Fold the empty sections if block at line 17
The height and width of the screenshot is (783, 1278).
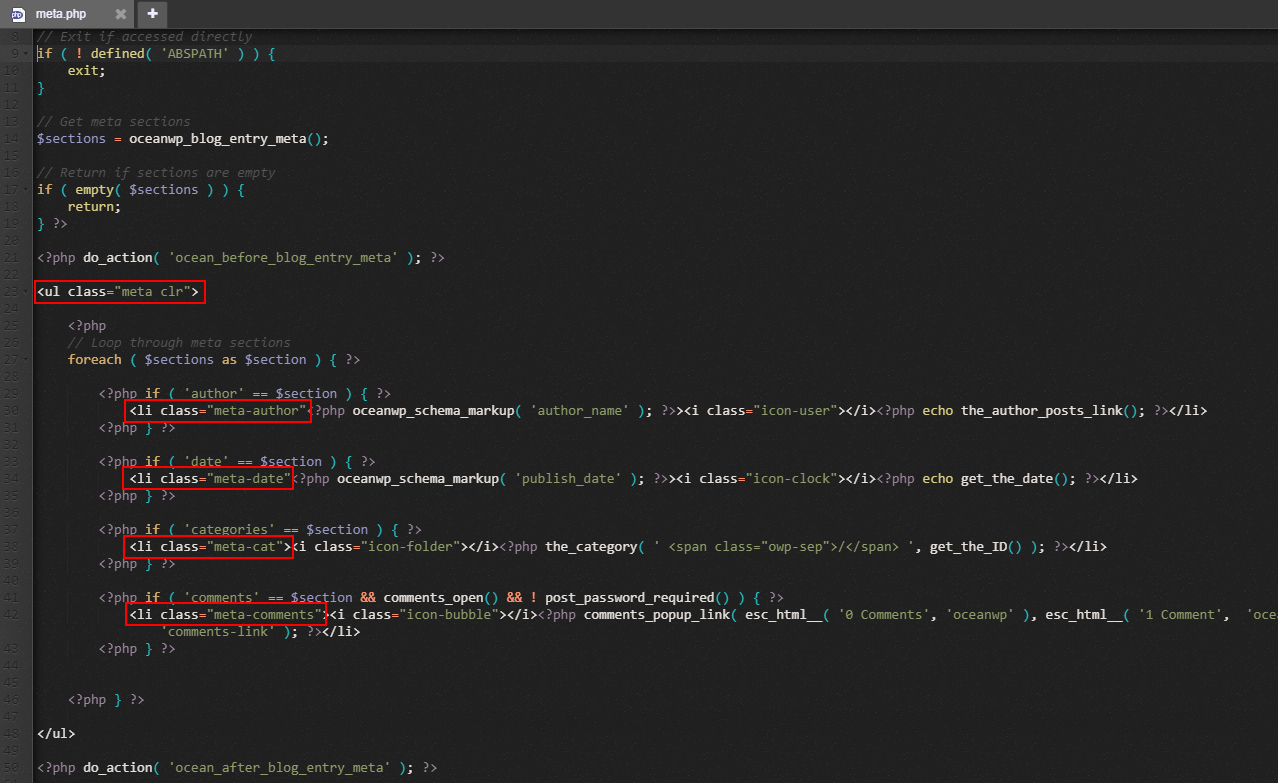pyautogui.click(x=28, y=189)
